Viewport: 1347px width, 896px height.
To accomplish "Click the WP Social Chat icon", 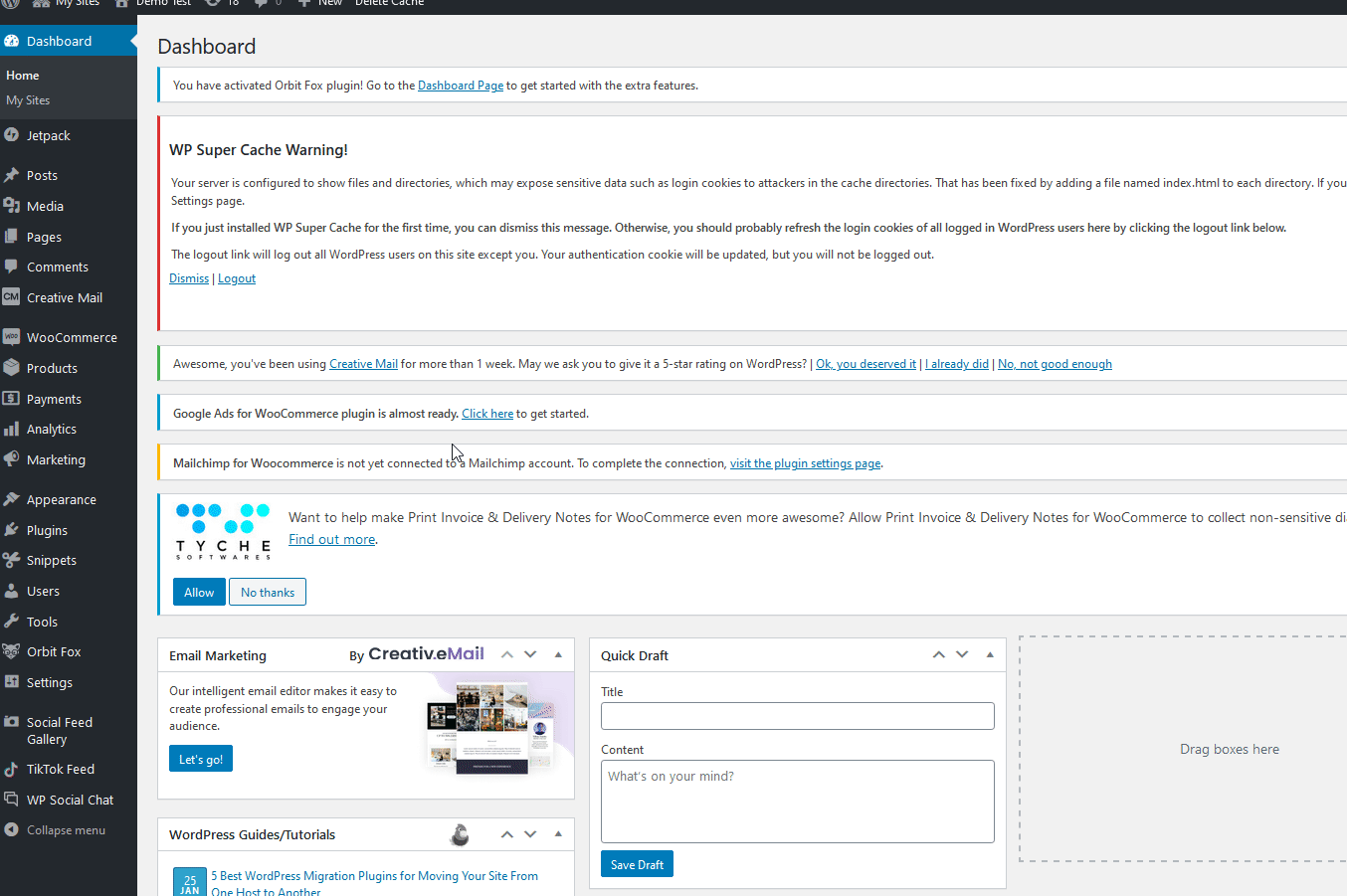I will pos(12,800).
